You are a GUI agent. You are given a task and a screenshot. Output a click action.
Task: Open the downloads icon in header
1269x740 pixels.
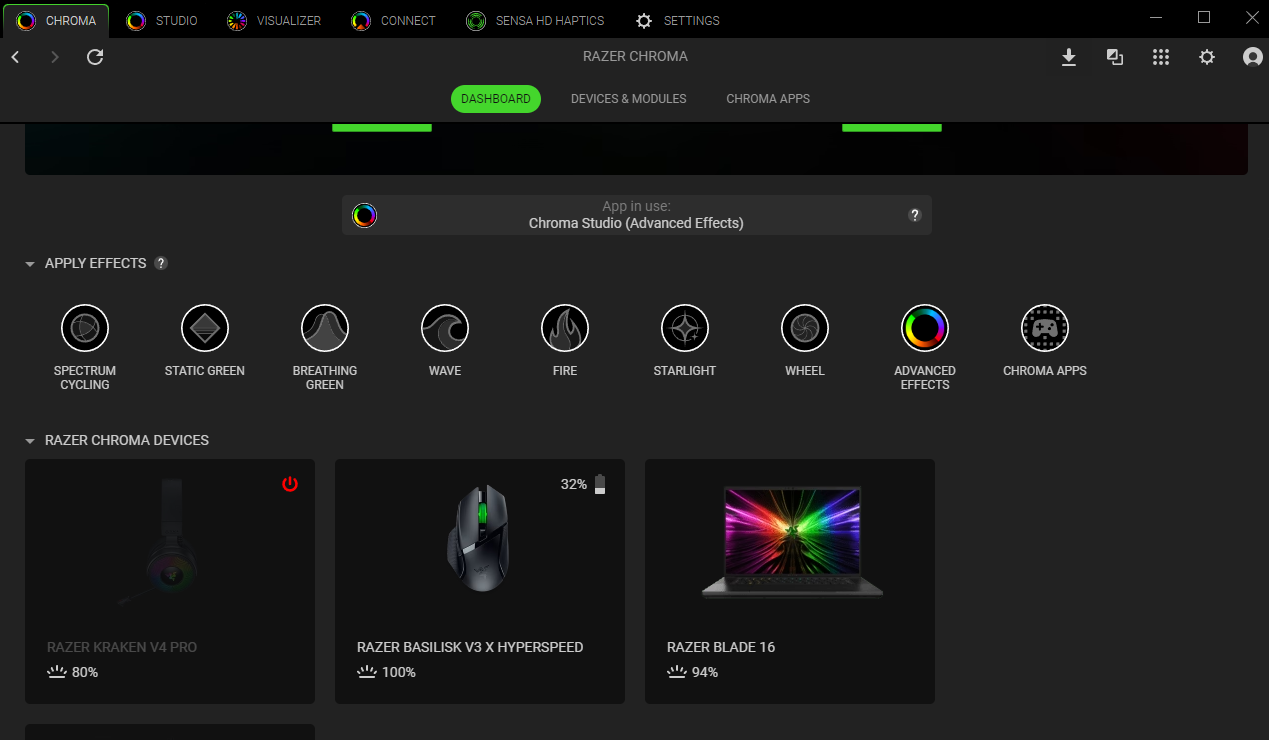coord(1069,57)
